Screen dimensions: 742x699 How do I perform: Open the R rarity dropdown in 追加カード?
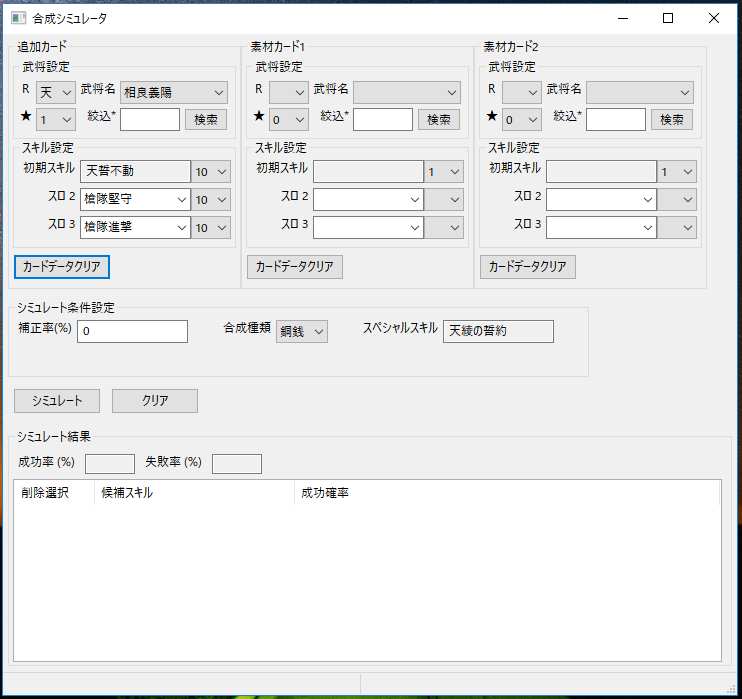pos(55,92)
